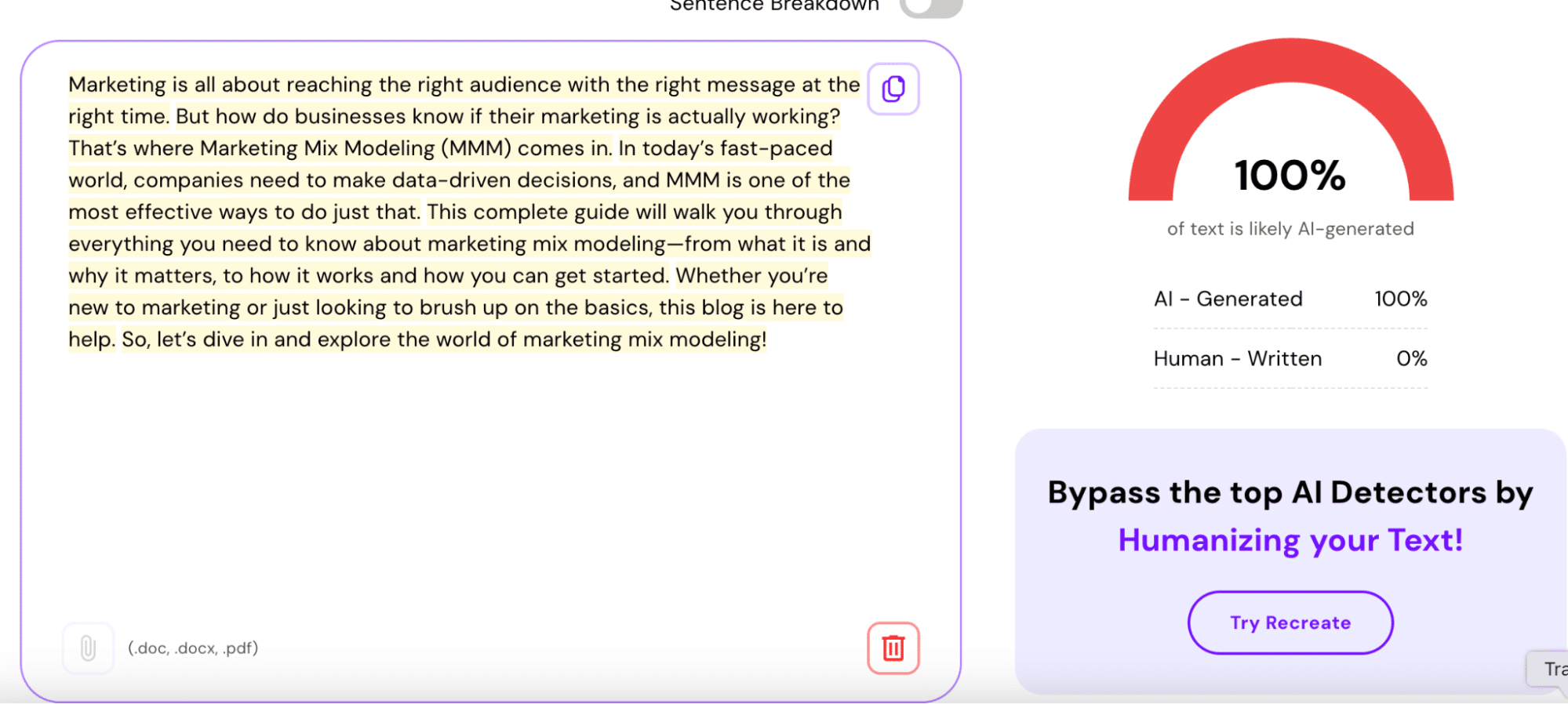Click the "Sentence Breakdown" label
1568x704 pixels.
click(774, 6)
